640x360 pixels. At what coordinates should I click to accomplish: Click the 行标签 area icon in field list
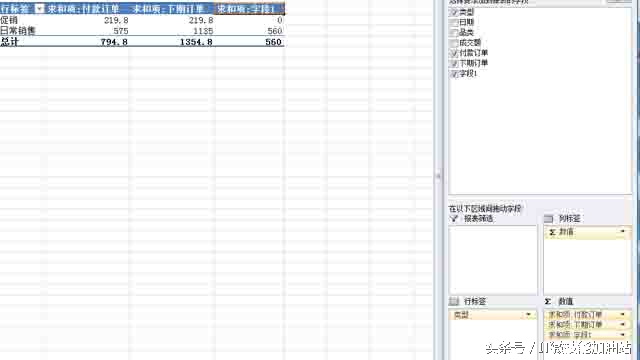point(454,301)
